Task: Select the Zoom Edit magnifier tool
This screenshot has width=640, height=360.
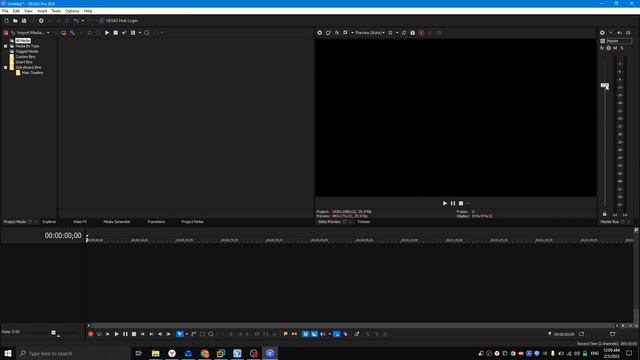Action: (211, 334)
